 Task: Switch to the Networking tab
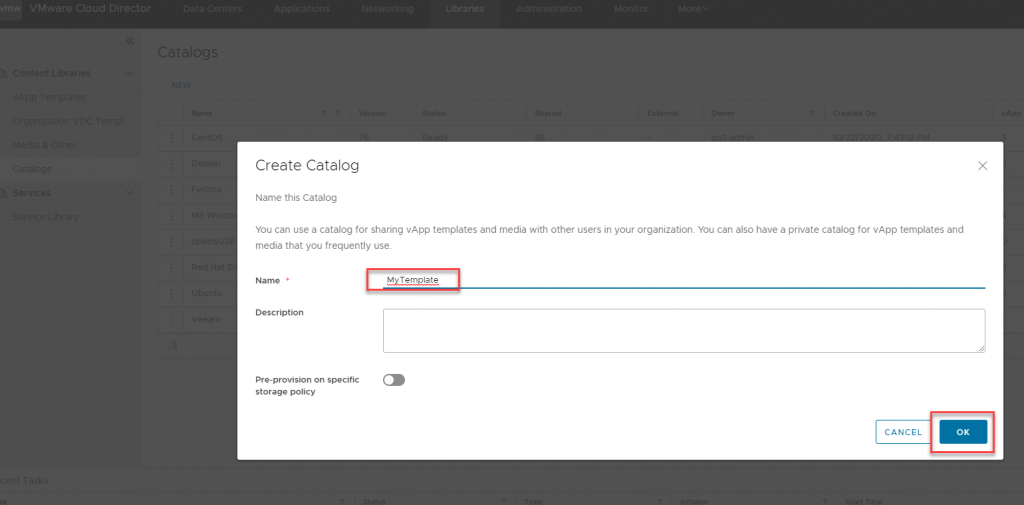point(387,9)
